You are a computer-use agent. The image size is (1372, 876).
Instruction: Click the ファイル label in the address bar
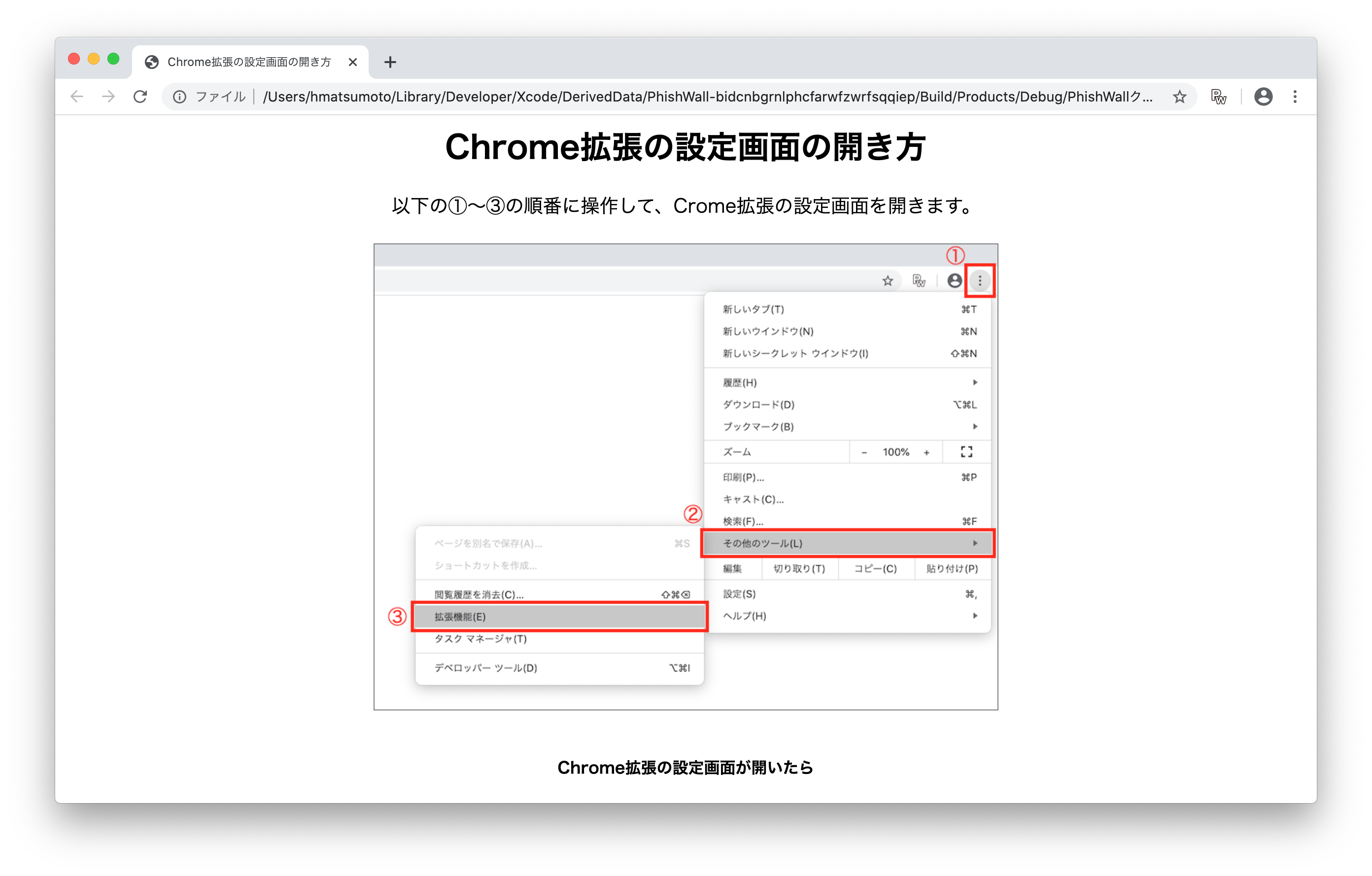point(220,97)
